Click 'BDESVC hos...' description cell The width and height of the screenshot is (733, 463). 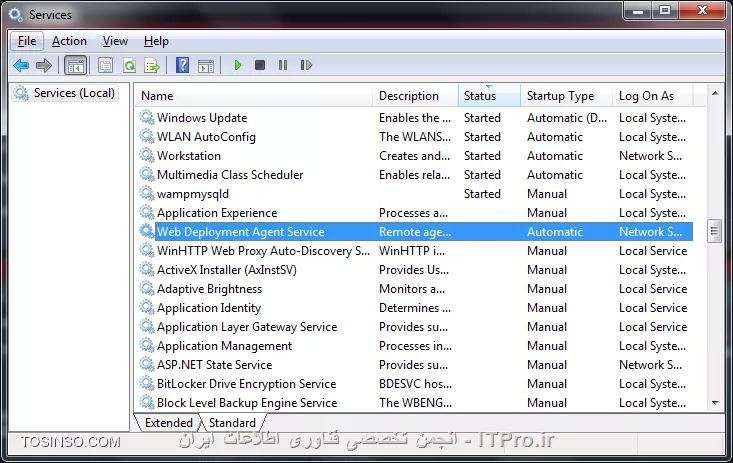(x=415, y=383)
